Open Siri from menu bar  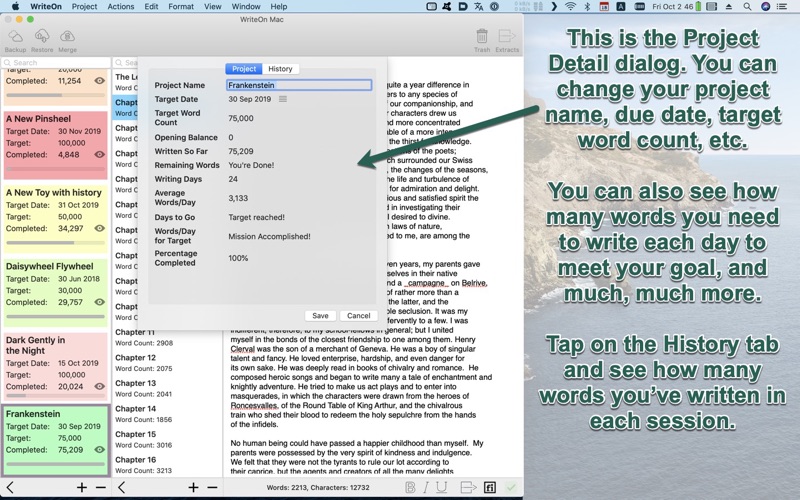(765, 7)
